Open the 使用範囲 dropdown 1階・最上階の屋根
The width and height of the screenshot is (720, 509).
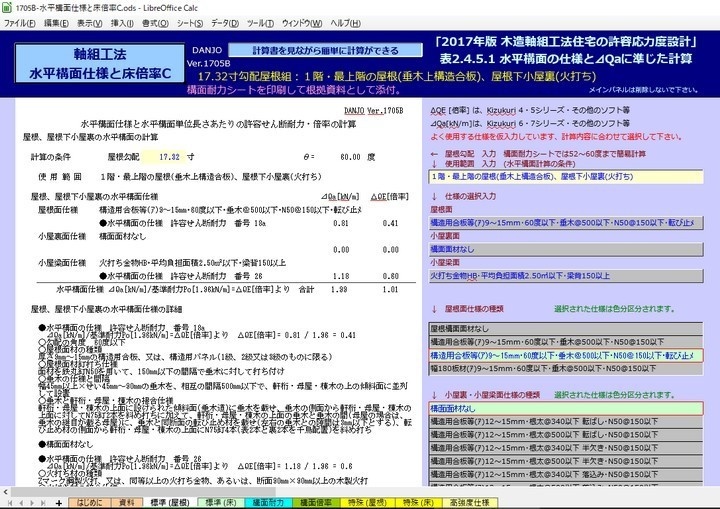(x=566, y=176)
